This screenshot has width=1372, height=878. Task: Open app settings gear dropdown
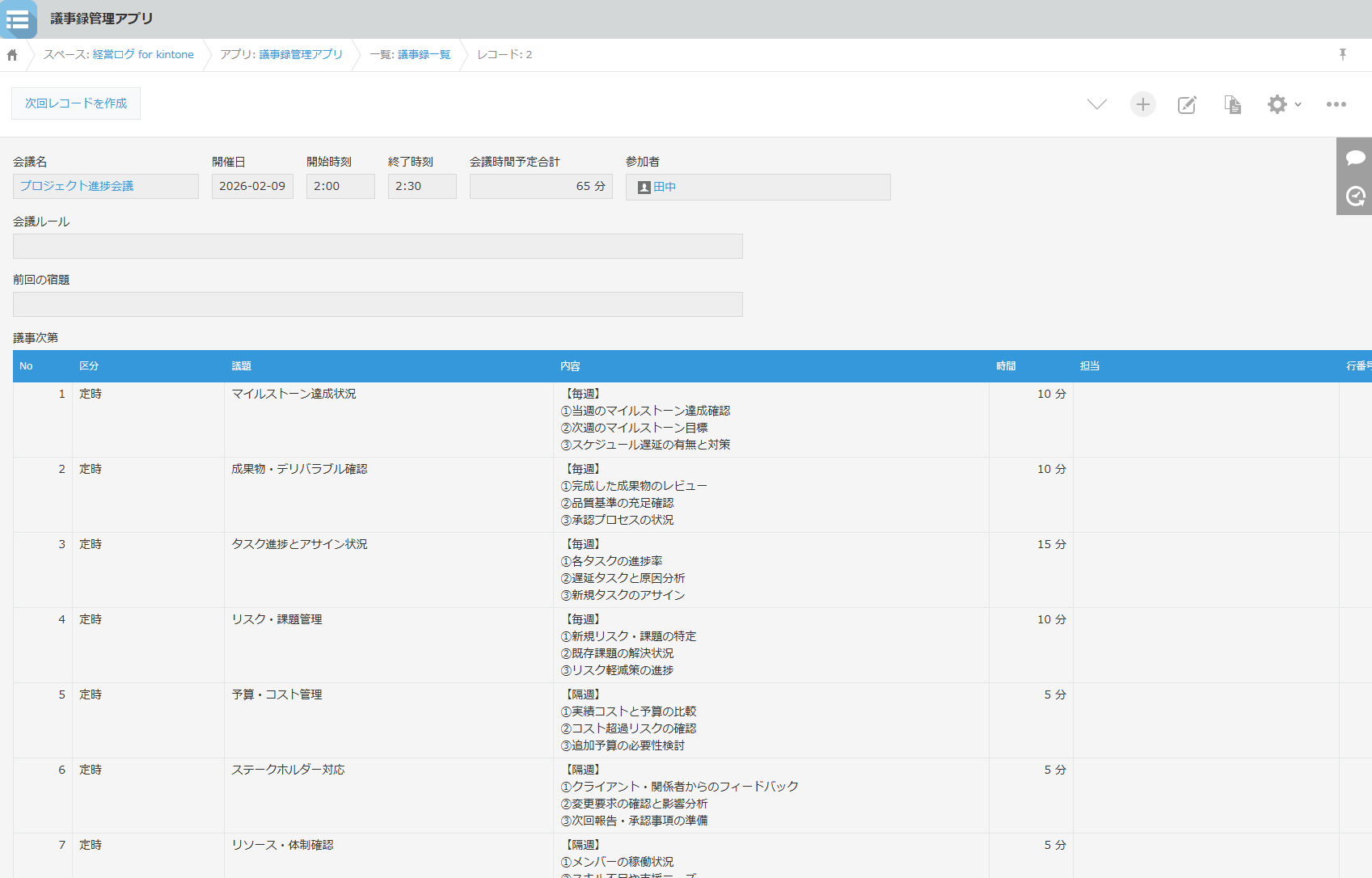coord(1284,104)
